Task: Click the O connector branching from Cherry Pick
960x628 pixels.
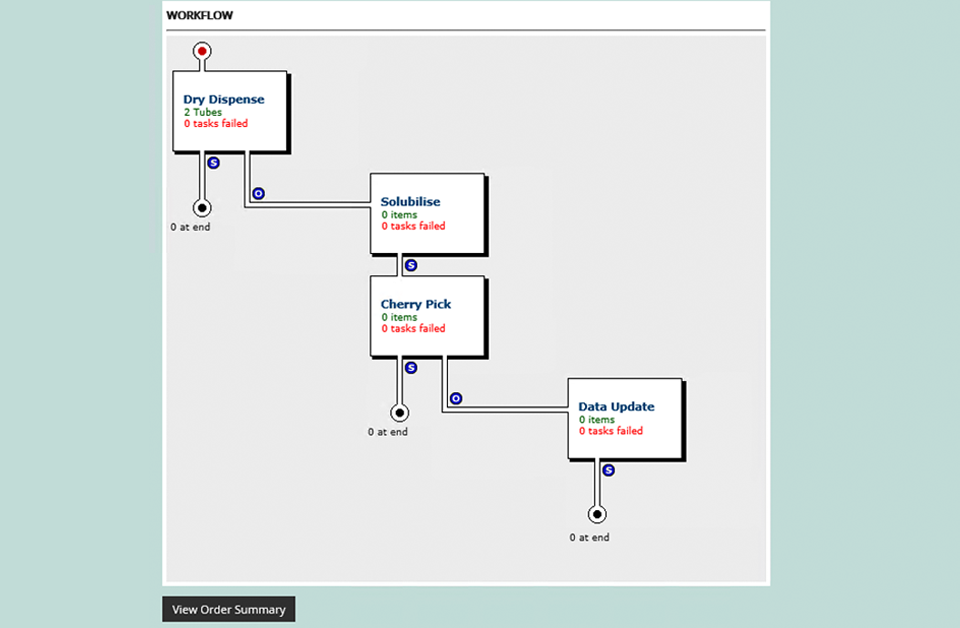Action: (x=455, y=397)
